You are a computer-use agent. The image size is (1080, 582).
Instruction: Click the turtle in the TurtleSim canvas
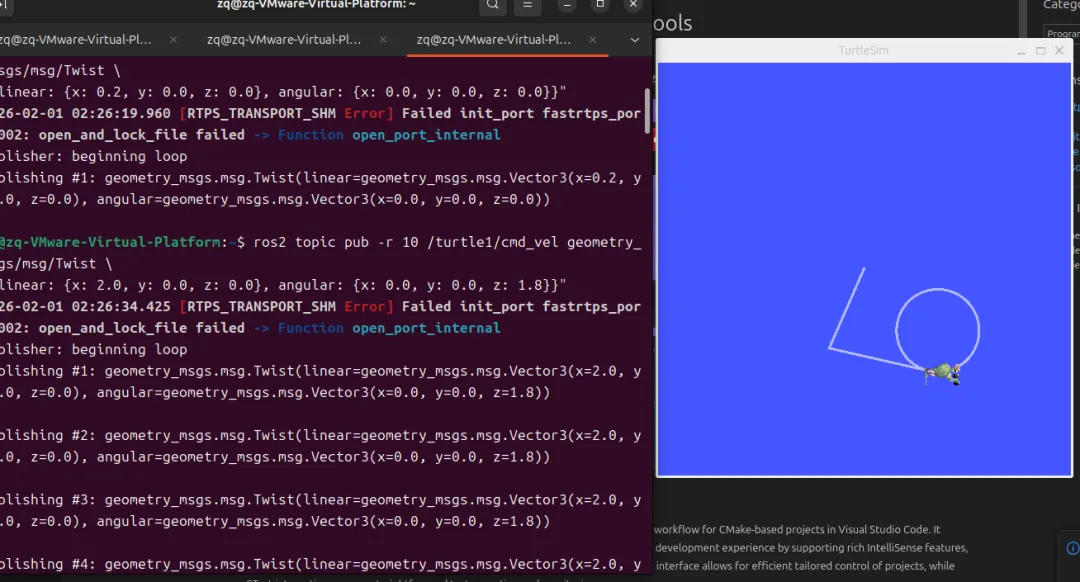[x=943, y=373]
